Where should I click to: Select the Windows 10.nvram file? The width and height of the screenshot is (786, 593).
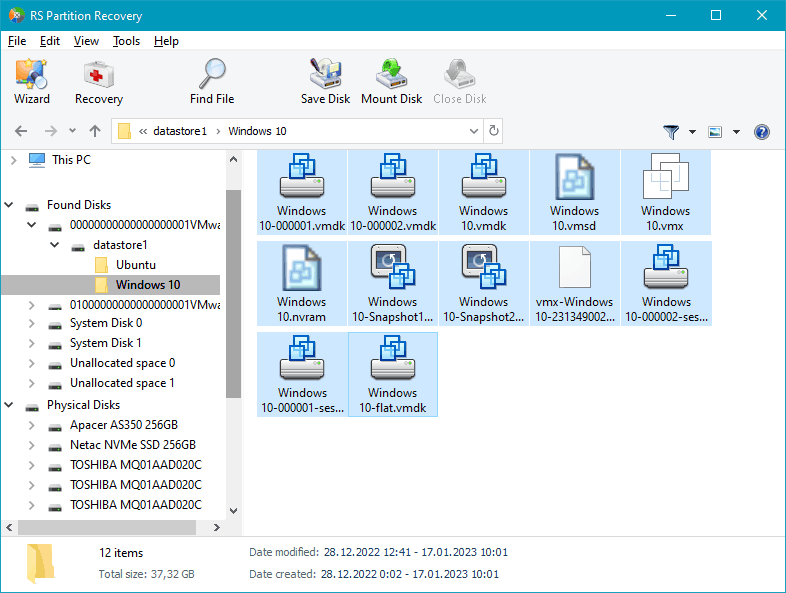click(302, 284)
